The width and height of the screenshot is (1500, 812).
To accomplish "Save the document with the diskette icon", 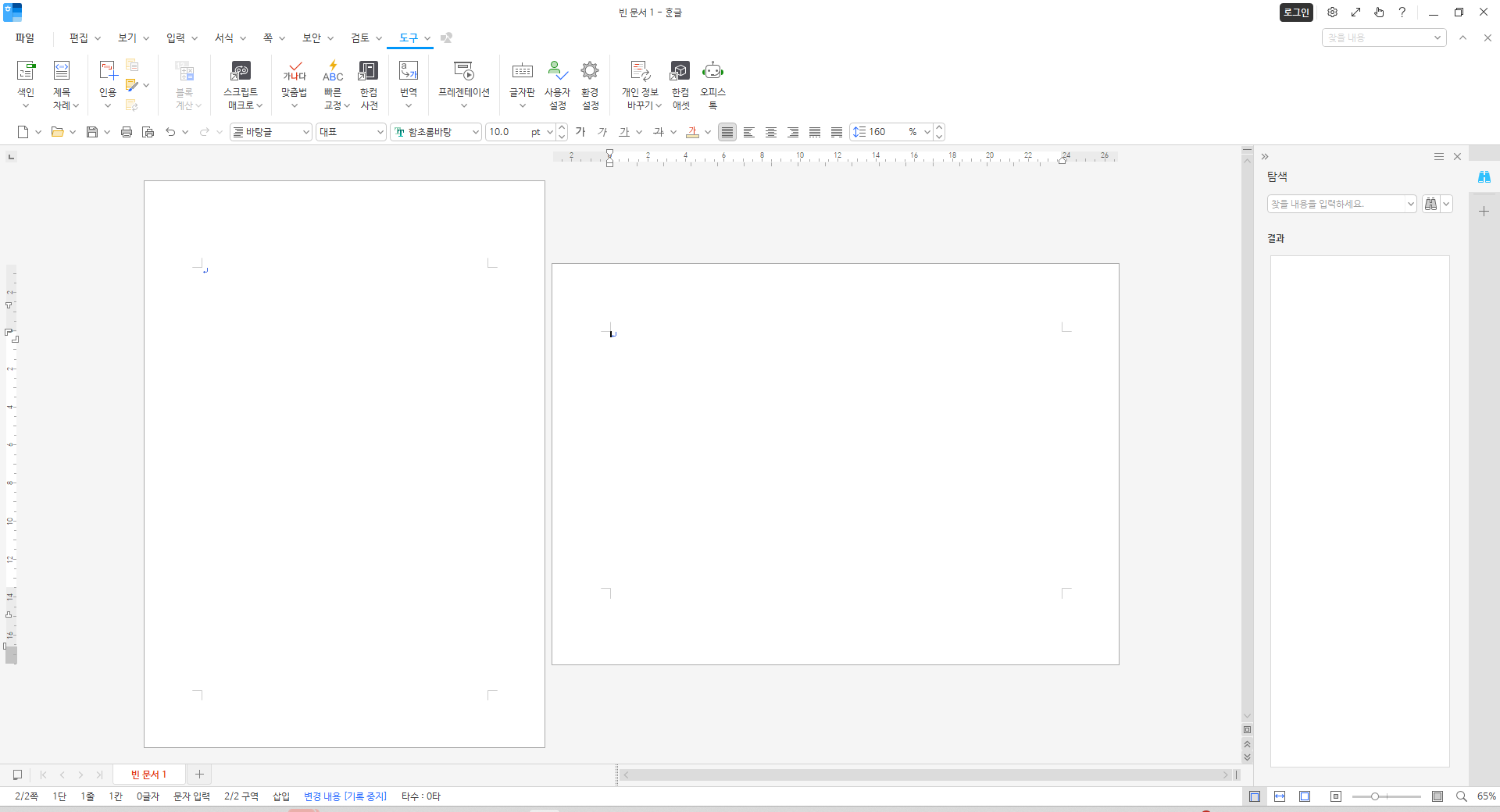I will (x=92, y=132).
